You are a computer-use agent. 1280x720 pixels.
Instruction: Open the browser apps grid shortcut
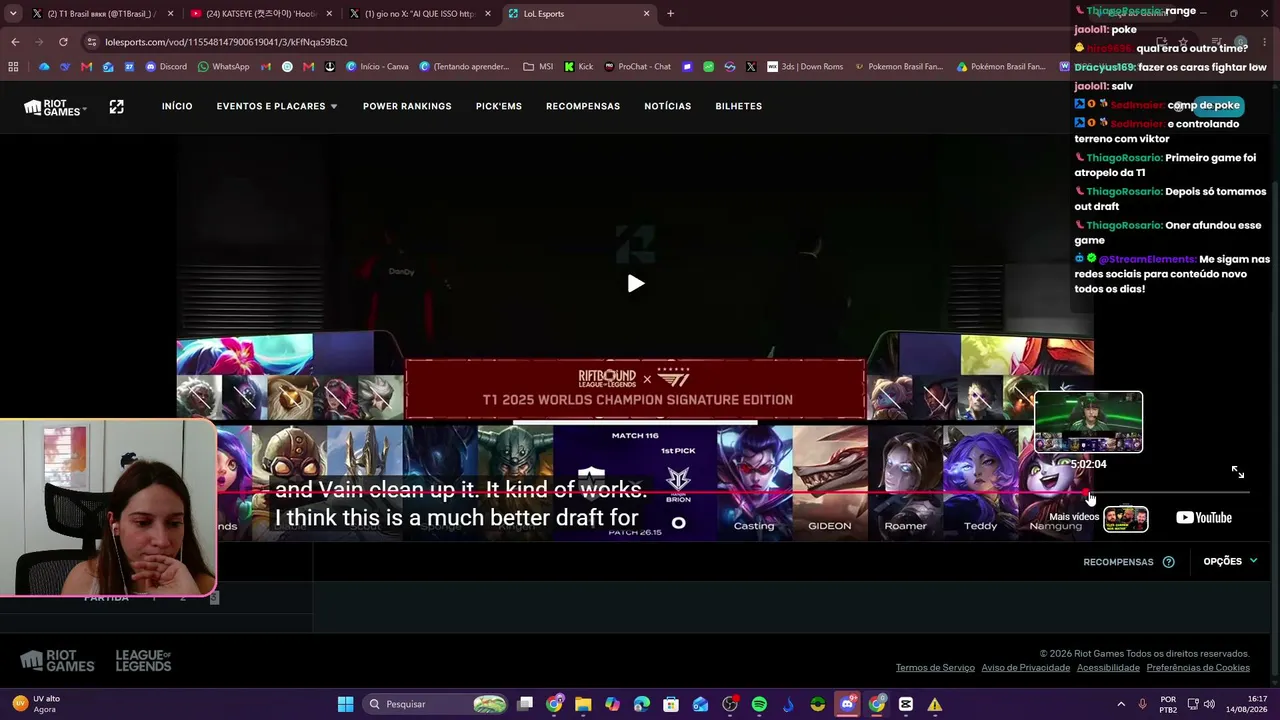tap(13, 67)
